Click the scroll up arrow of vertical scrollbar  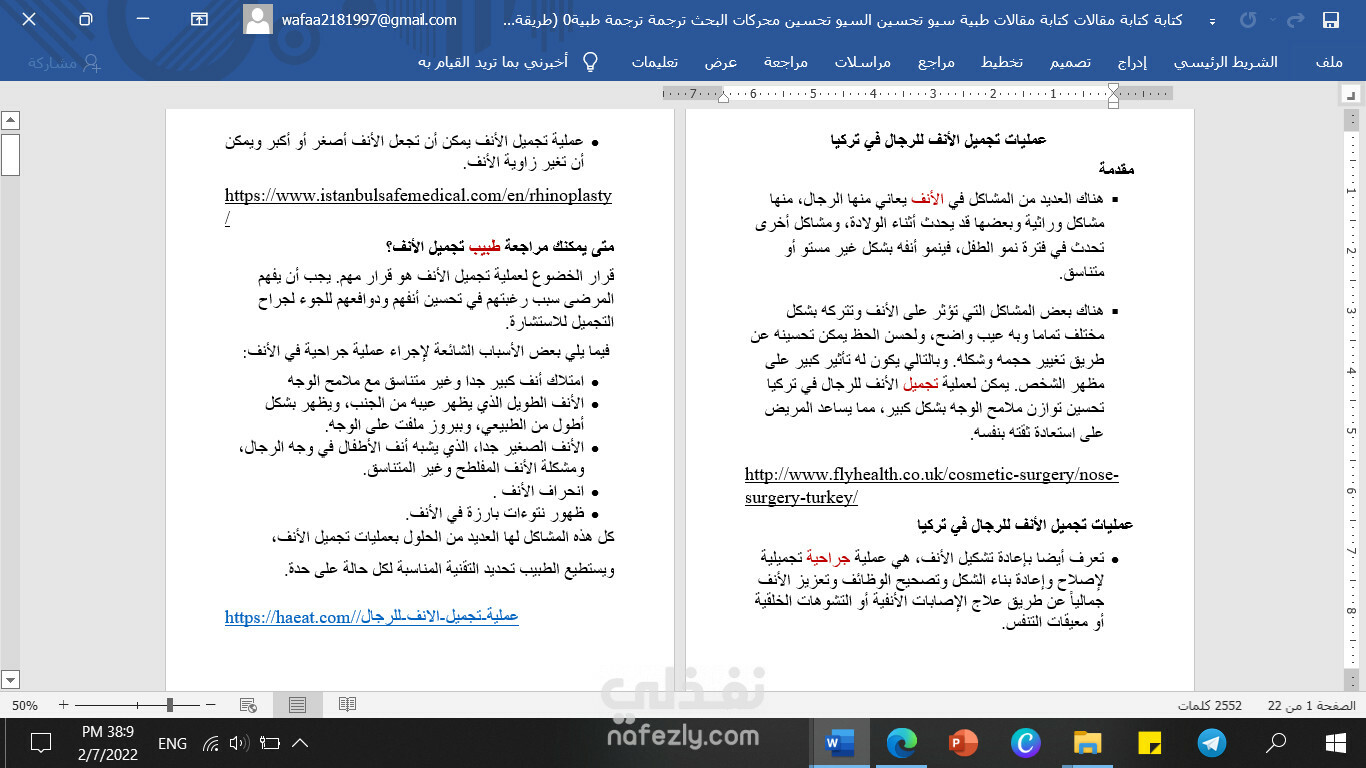10,120
